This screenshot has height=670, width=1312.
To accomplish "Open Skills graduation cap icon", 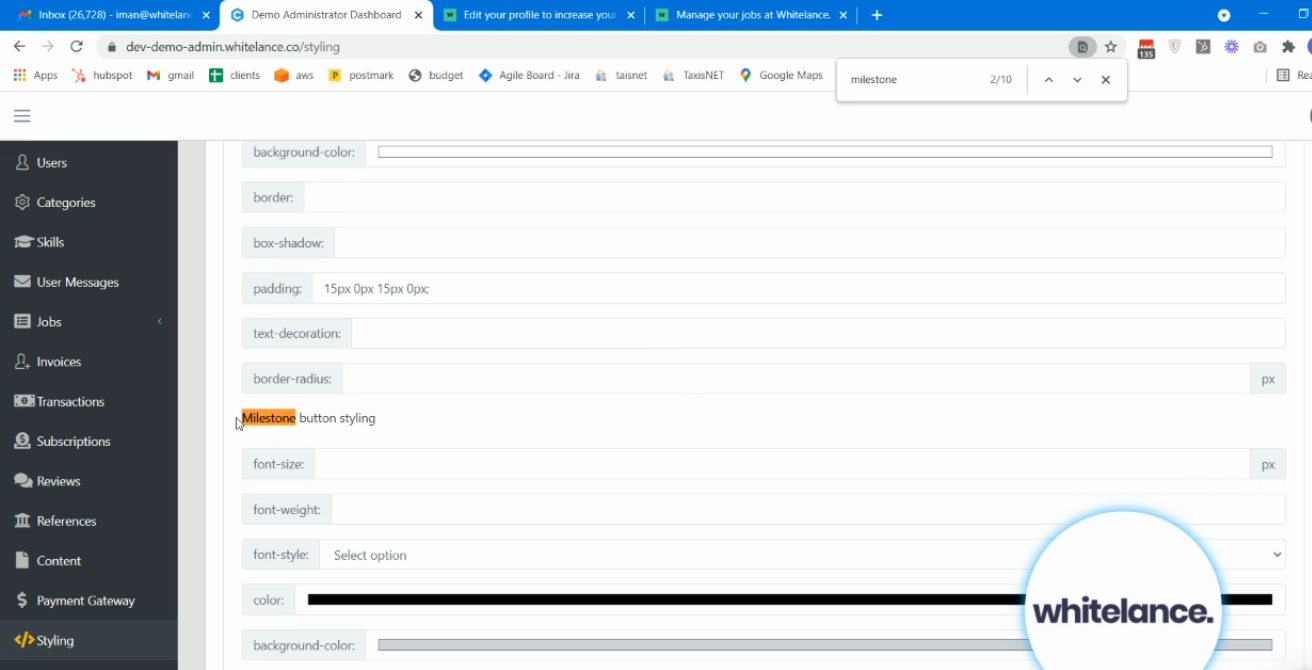I will point(22,242).
